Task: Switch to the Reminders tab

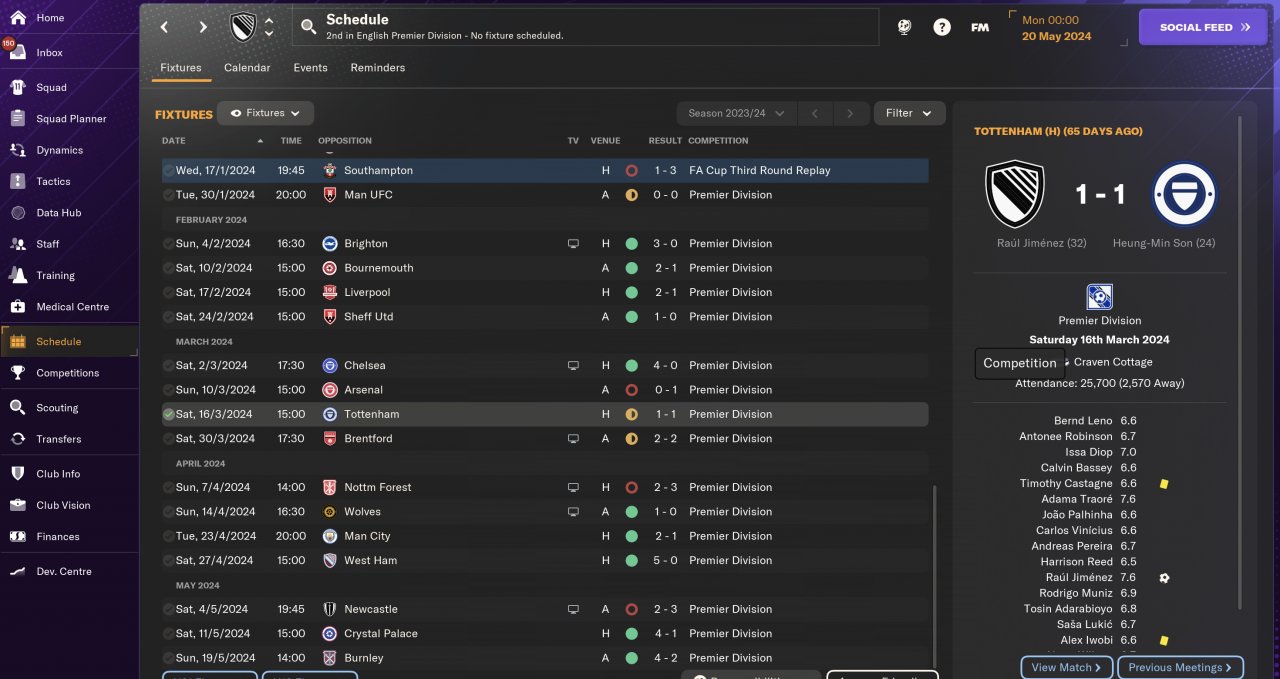Action: click(x=377, y=68)
